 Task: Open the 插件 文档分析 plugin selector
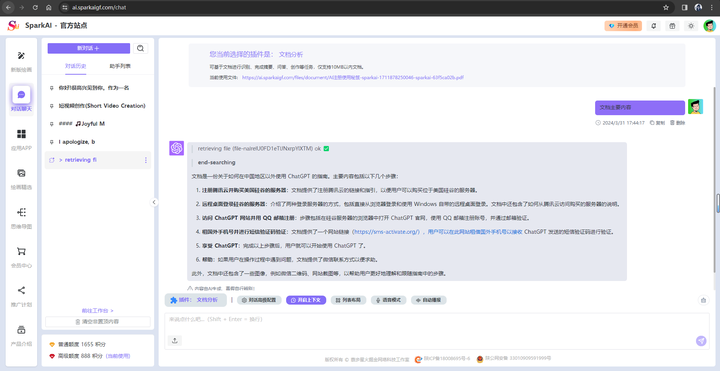(x=196, y=300)
